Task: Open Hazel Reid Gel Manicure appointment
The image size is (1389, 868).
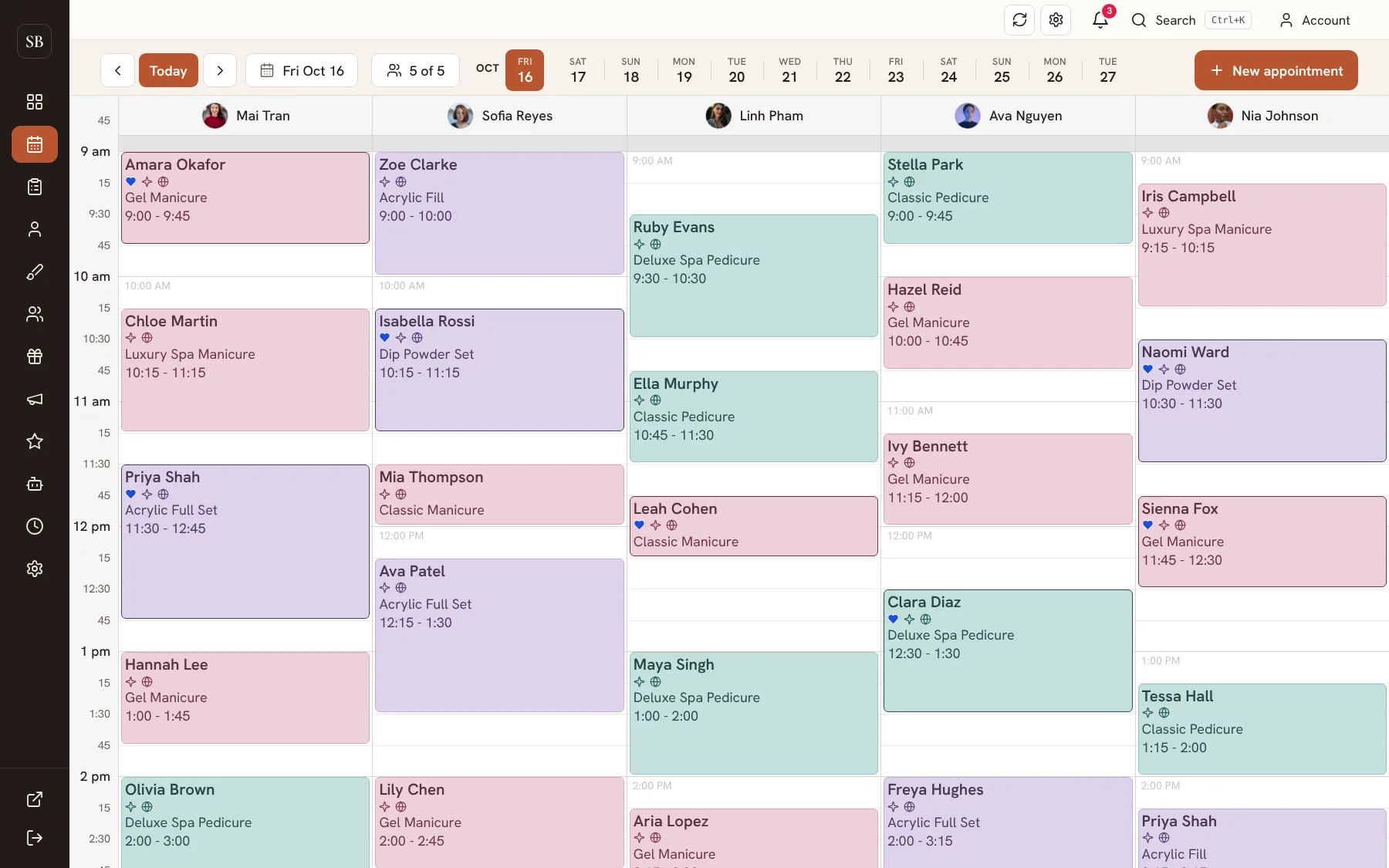Action: click(x=1008, y=323)
